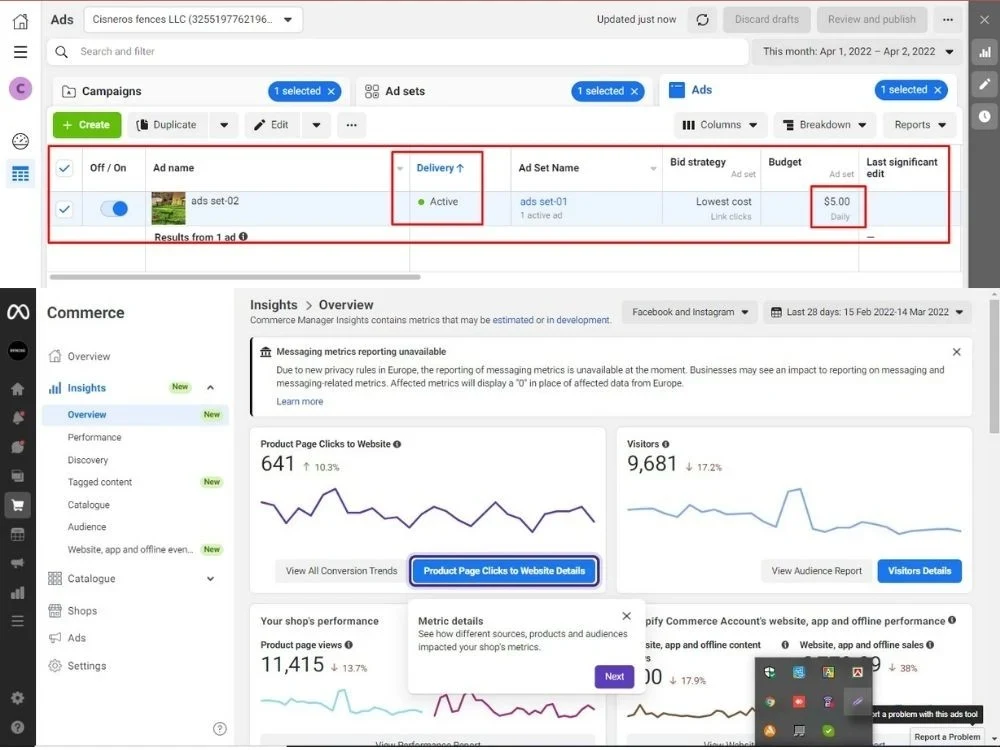Viewport: 1000px width, 750px height.
Task: Click the Search and filter field
Action: [x=397, y=52]
